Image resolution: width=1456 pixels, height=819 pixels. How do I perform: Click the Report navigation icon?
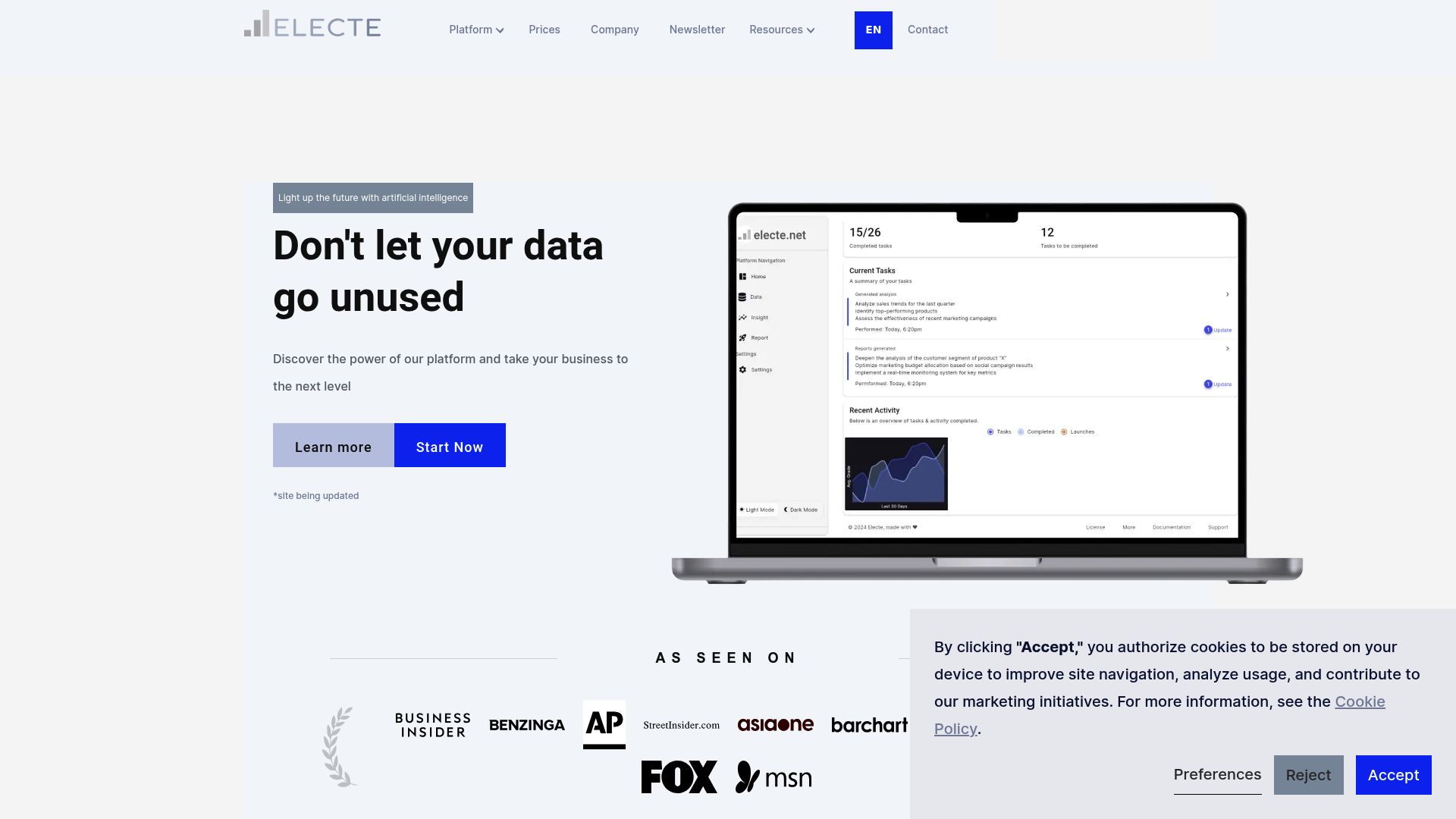click(743, 337)
